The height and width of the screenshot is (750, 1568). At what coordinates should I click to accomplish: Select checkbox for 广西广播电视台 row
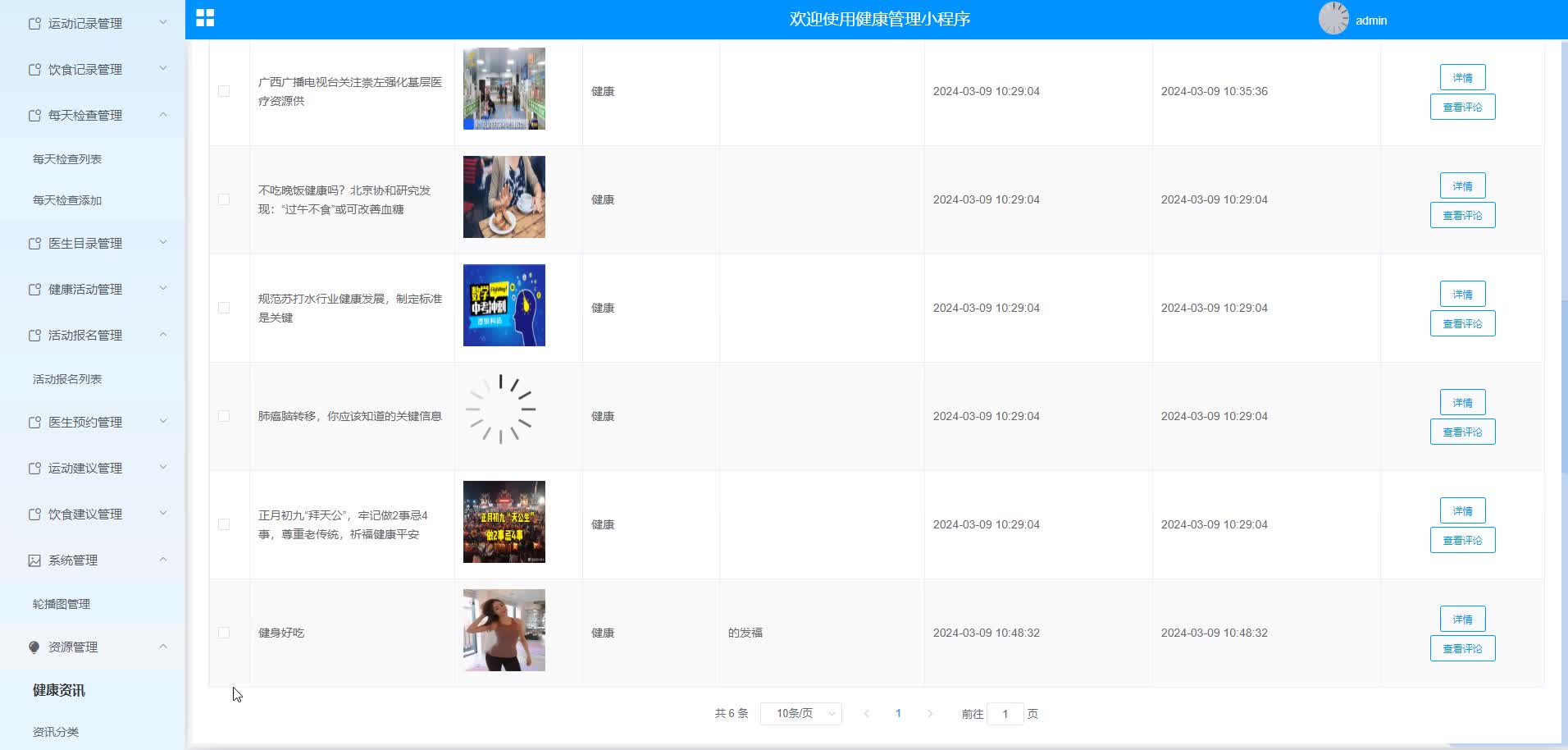coord(224,91)
